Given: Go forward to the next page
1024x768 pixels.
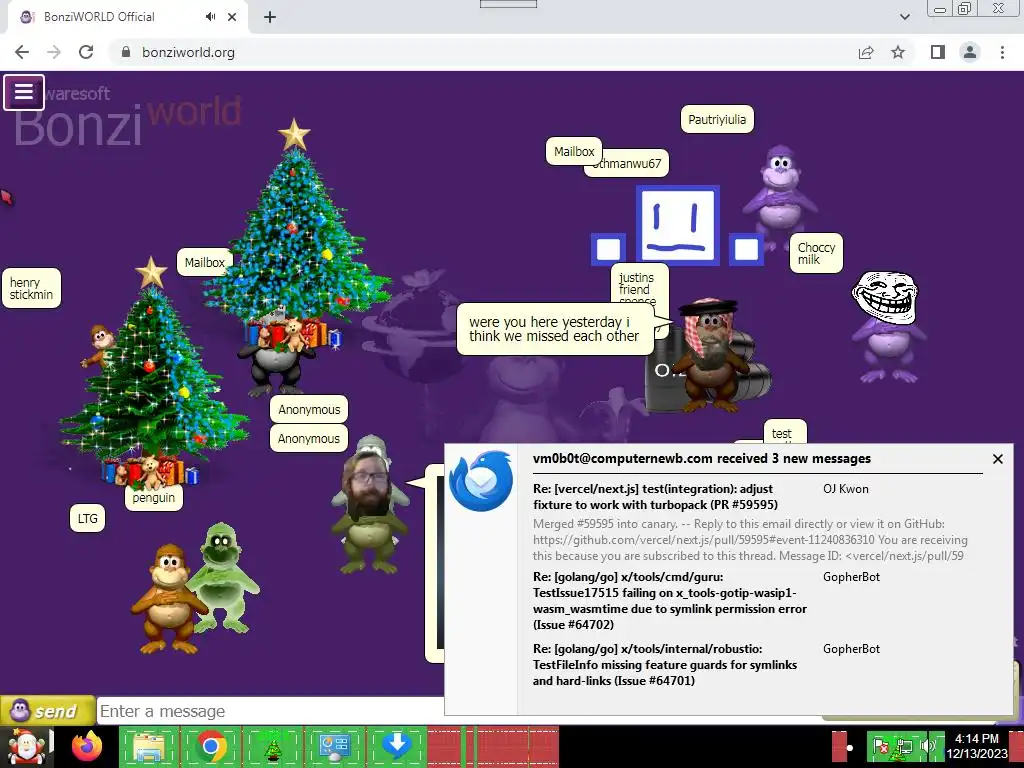Looking at the screenshot, I should (x=54, y=52).
